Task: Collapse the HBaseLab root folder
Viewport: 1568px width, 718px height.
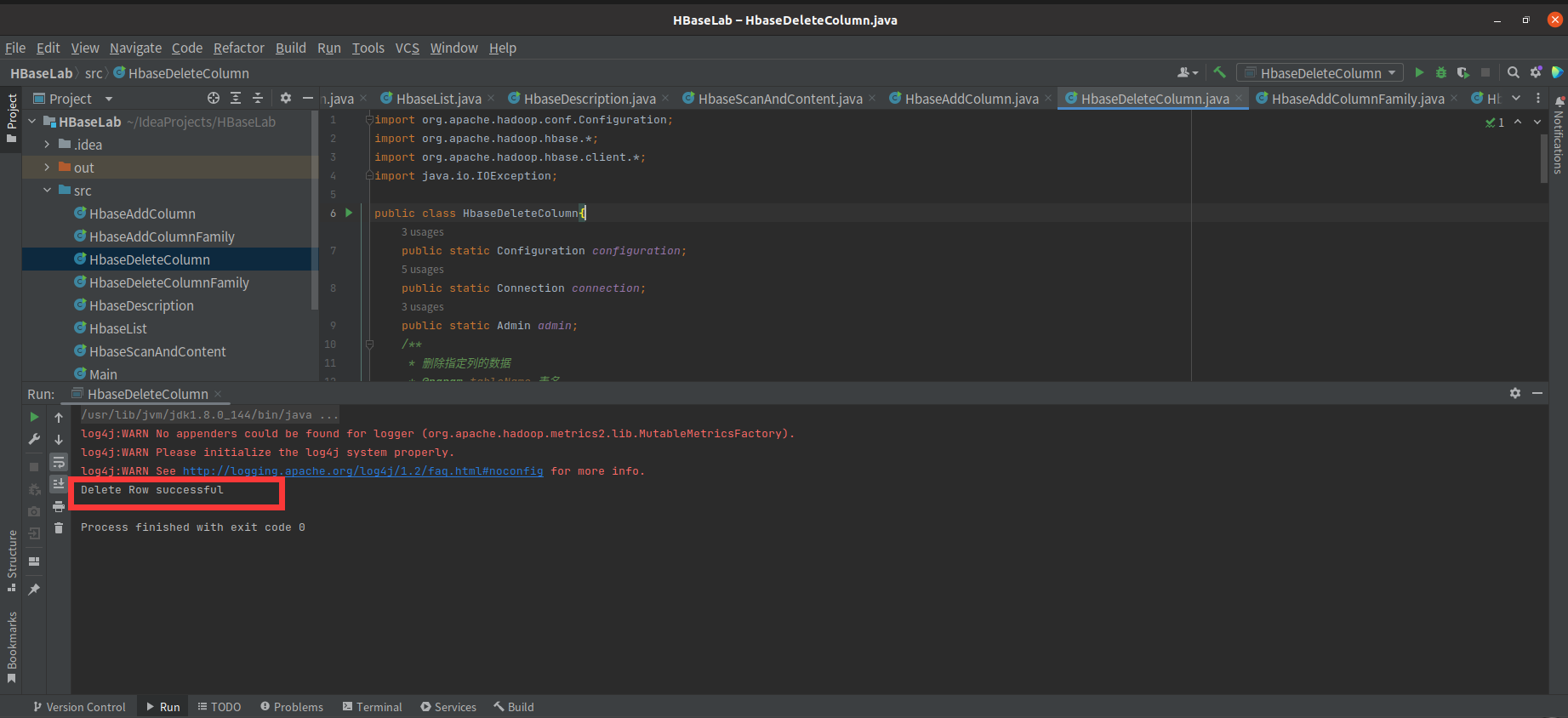Action: [32, 122]
